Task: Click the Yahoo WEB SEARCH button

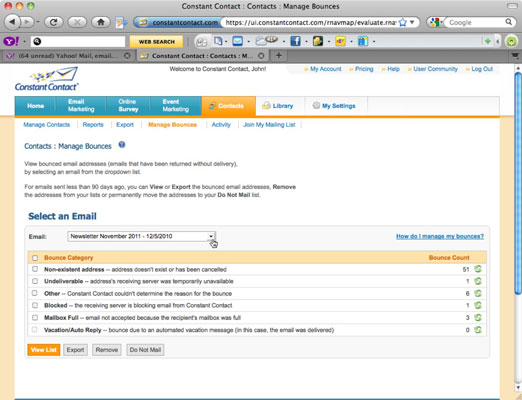Action: pyautogui.click(x=156, y=42)
